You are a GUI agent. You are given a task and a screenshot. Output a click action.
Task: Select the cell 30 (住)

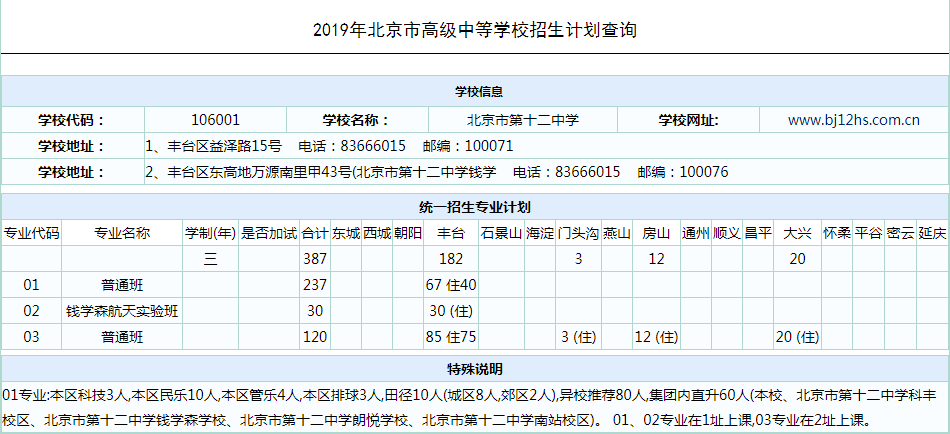tap(451, 311)
